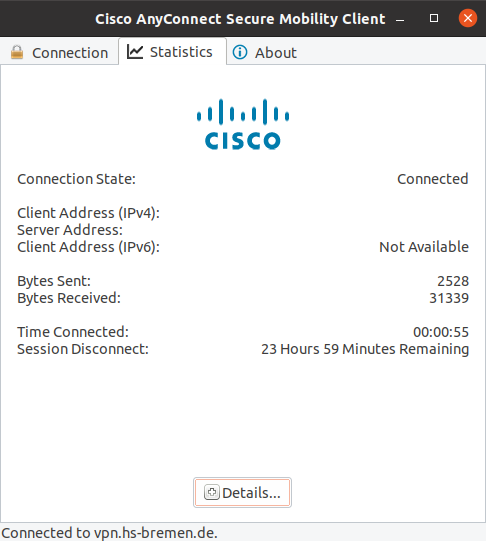This screenshot has height=541, width=486.
Task: Maximize the AnyConnect window
Action: 434,18
